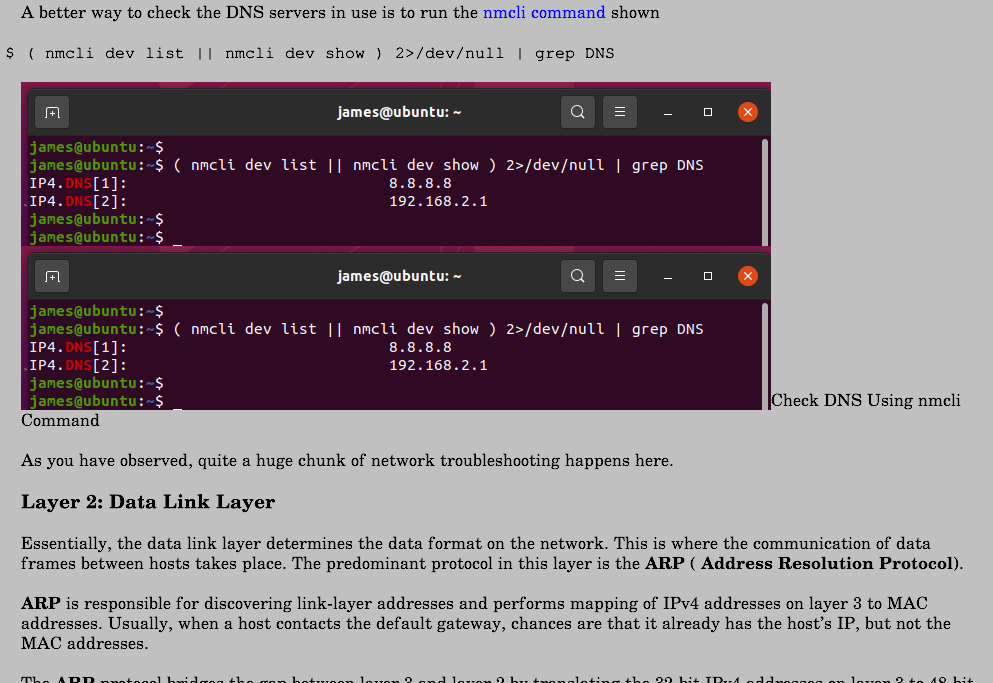Image resolution: width=993 pixels, height=683 pixels.
Task: Click new tab icon in lower terminal image
Action: (x=52, y=276)
